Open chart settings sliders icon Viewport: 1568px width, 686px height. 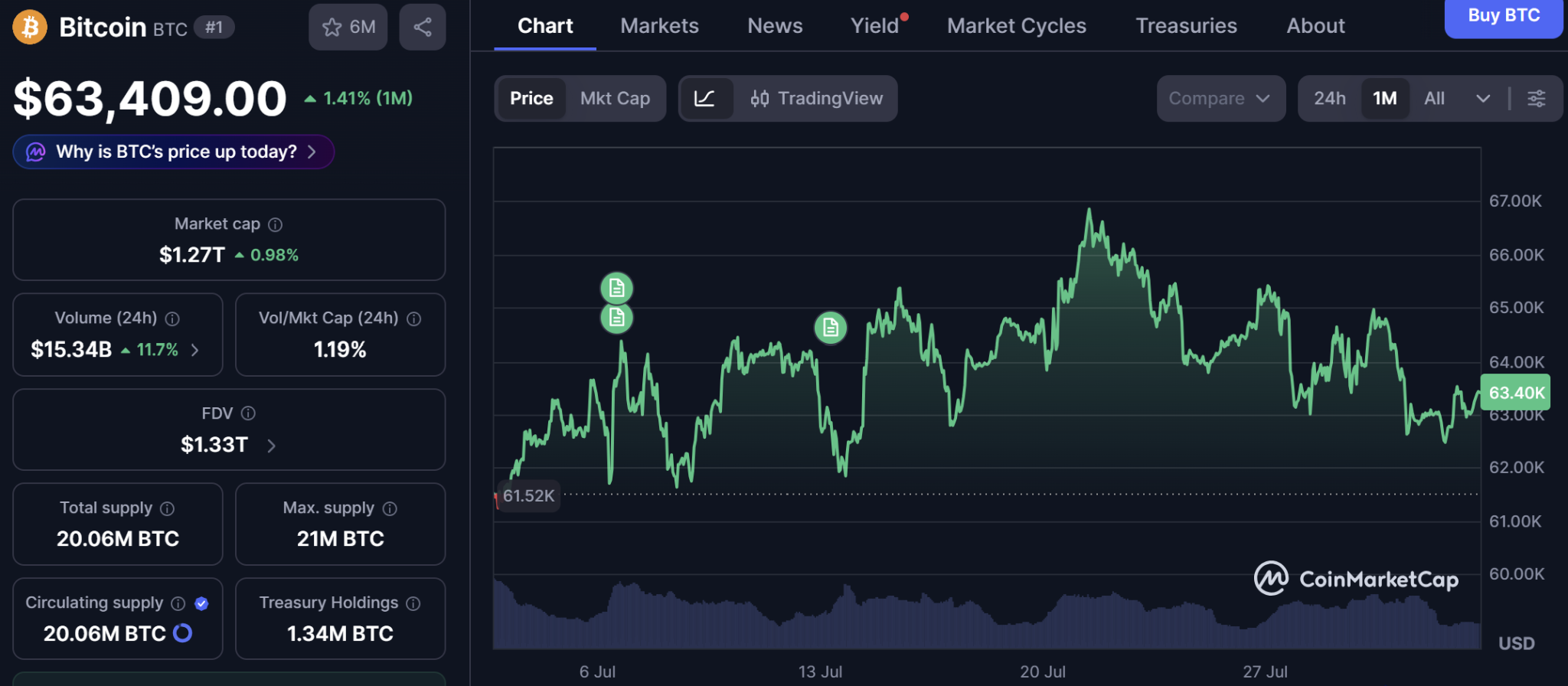click(1536, 99)
